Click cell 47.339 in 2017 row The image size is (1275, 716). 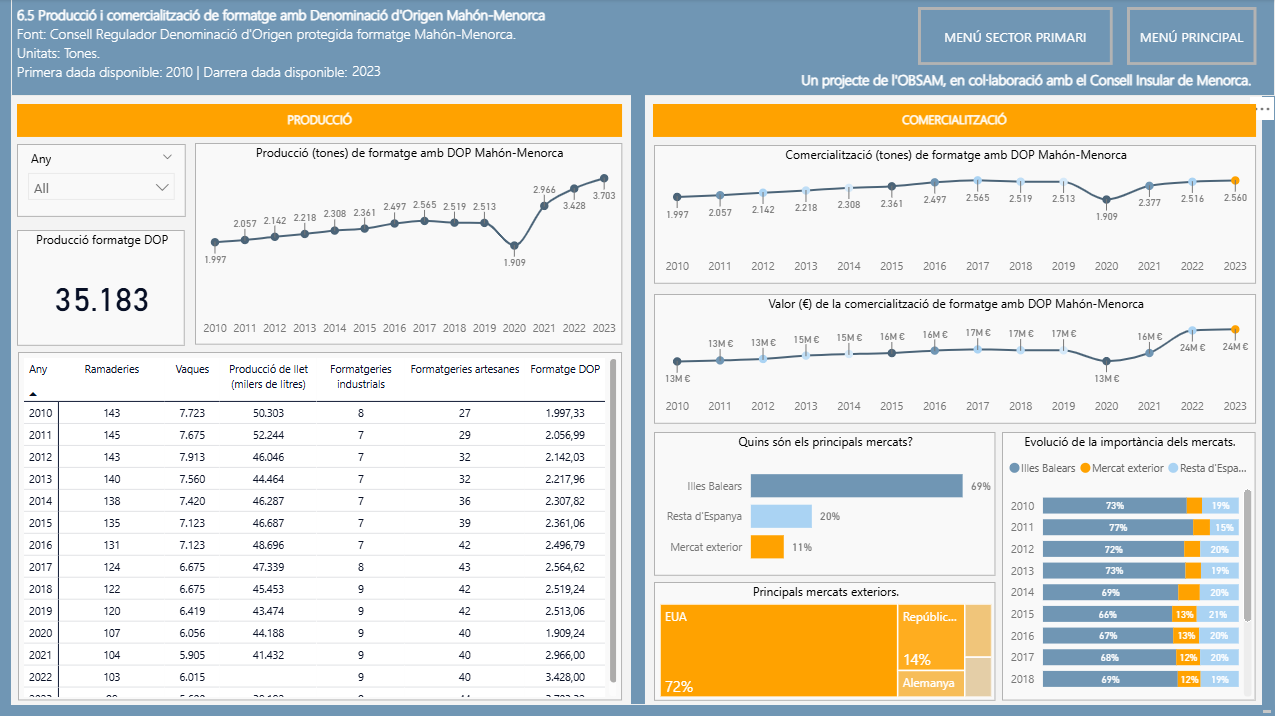[x=268, y=567]
